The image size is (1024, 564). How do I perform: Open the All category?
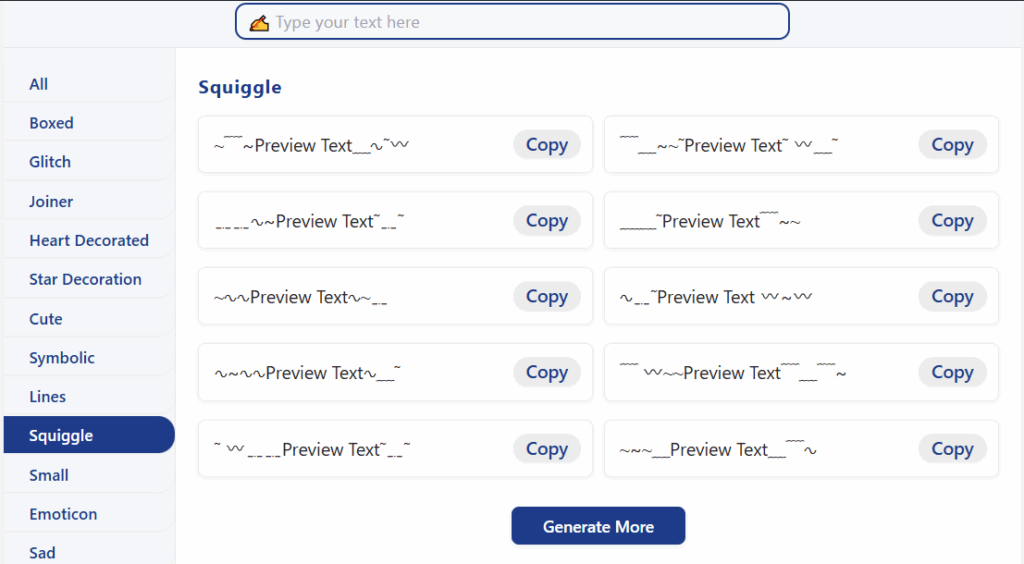(89, 84)
